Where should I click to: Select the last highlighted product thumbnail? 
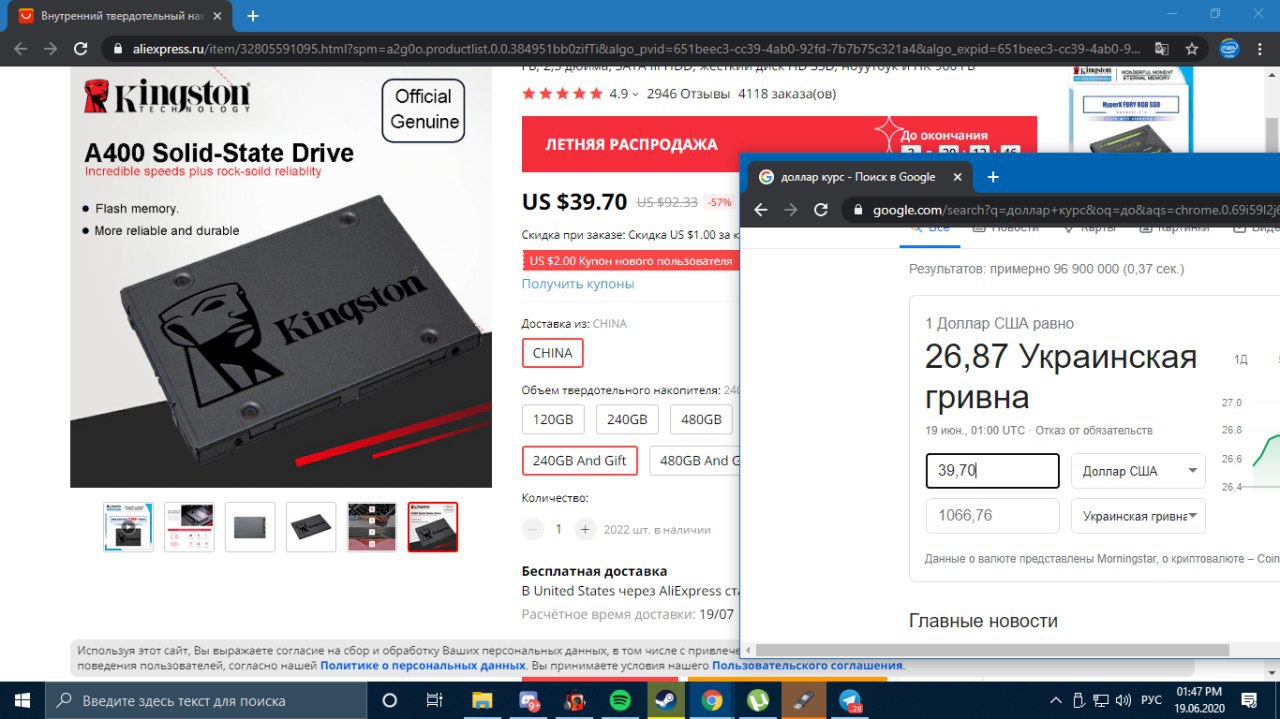[x=433, y=527]
